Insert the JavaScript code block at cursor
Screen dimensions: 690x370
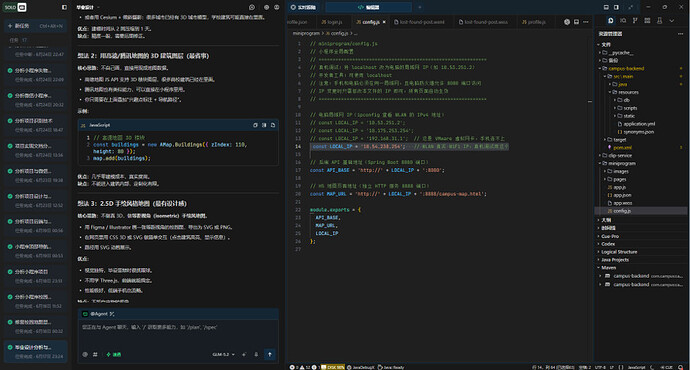pyautogui.click(x=264, y=125)
